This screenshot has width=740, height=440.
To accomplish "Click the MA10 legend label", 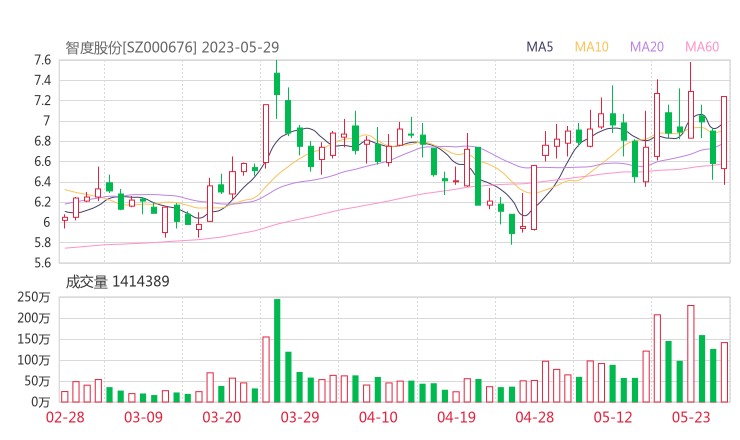I will 591,47.
